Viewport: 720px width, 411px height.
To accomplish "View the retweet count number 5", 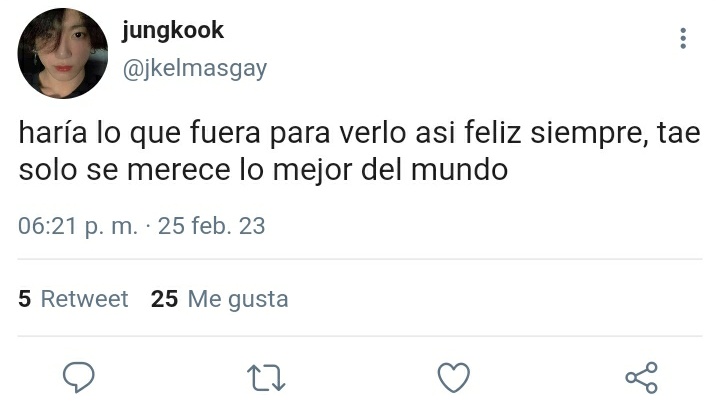I will [x=24, y=299].
